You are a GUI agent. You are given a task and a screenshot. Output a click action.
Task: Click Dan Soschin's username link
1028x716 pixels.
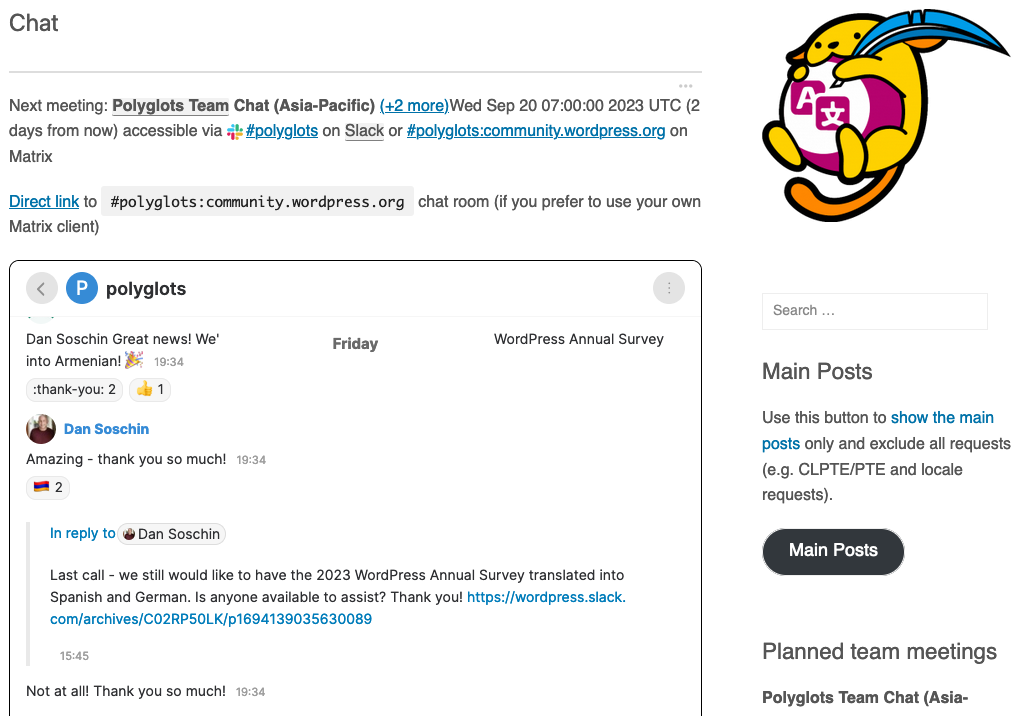tap(106, 428)
